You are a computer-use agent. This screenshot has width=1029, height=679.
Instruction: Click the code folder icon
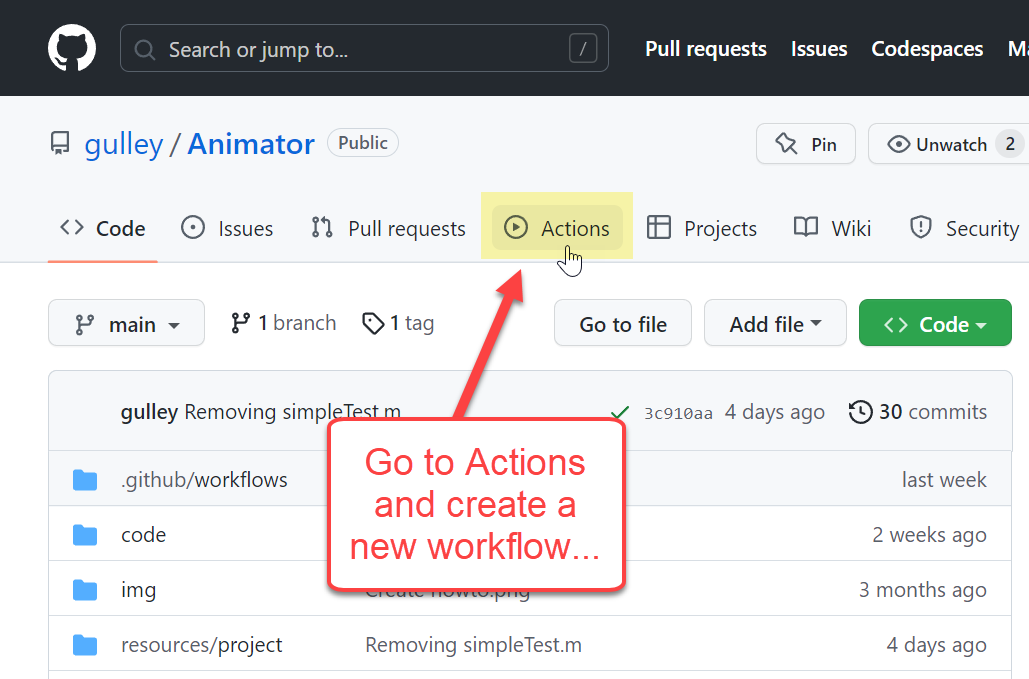tap(85, 535)
